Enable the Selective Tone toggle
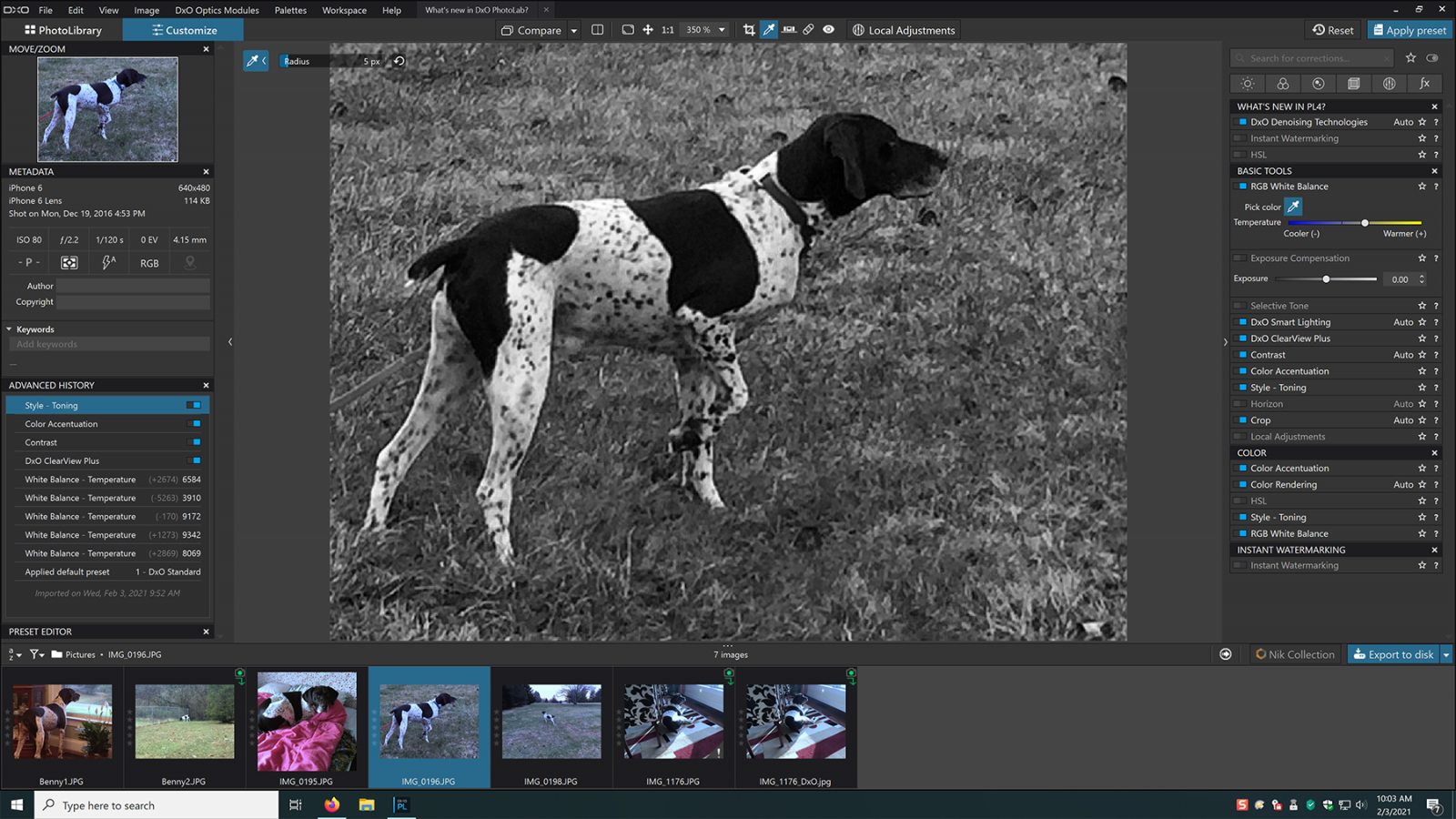 click(1240, 306)
